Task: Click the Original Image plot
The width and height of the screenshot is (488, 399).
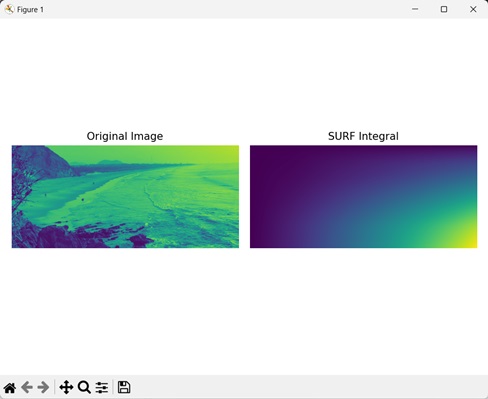Action: pyautogui.click(x=125, y=197)
